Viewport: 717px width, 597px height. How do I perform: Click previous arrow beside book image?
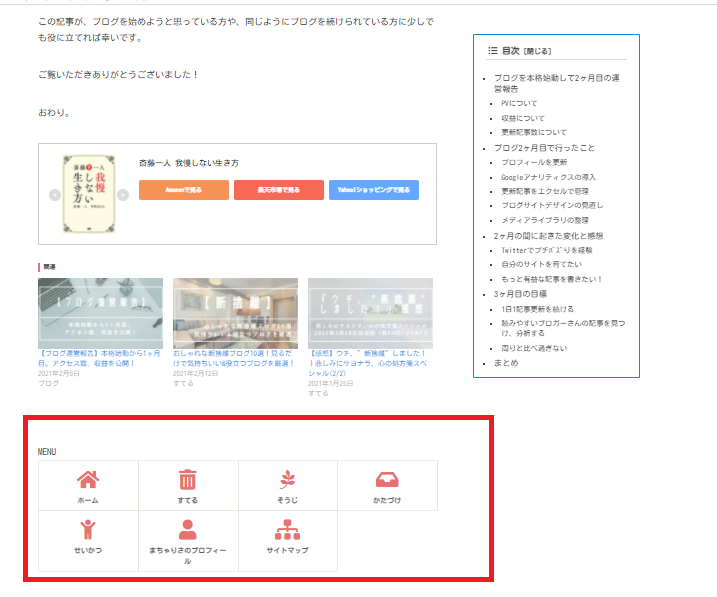click(55, 195)
